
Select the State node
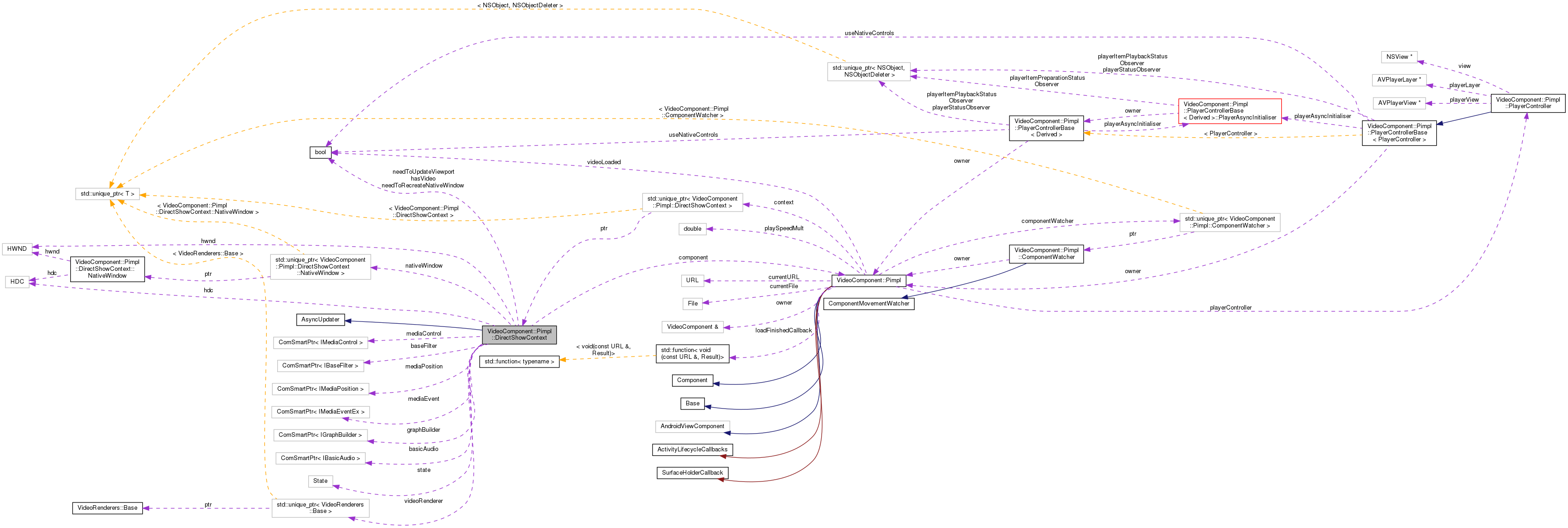[x=320, y=481]
